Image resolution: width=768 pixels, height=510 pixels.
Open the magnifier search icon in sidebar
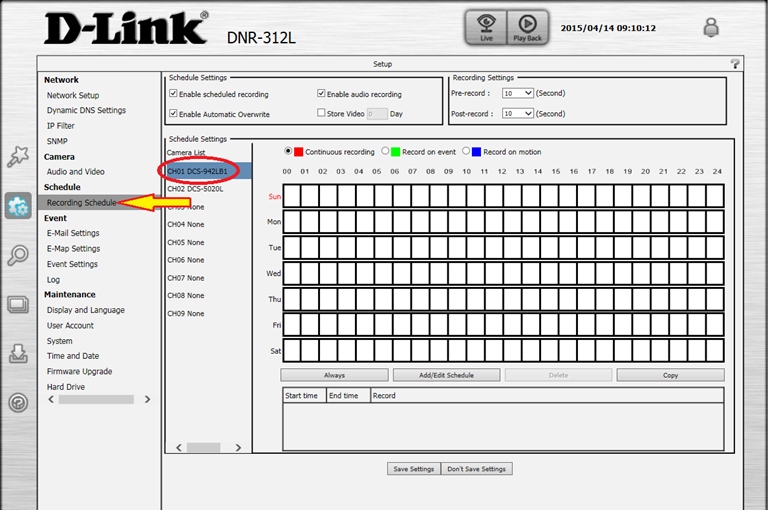tap(18, 256)
